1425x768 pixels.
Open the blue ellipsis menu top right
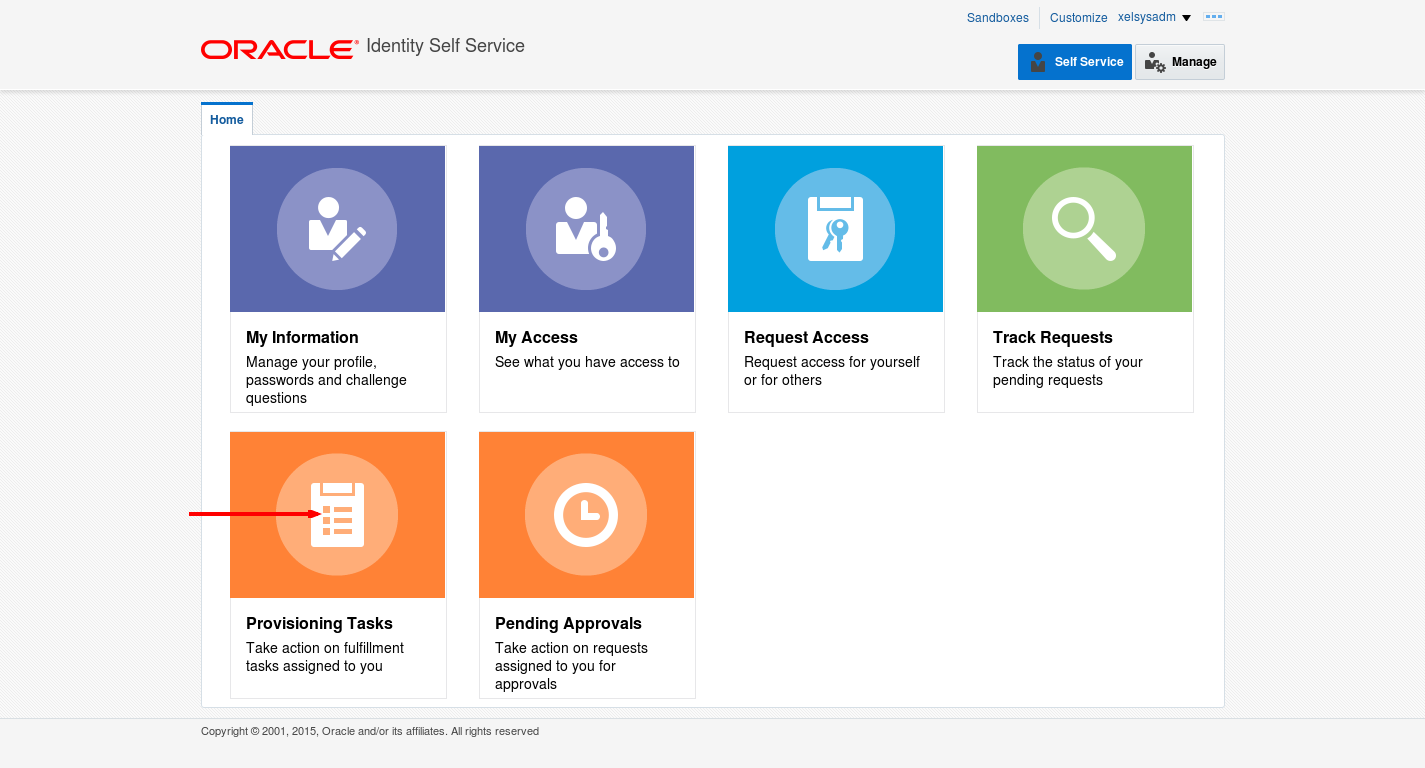click(1213, 16)
